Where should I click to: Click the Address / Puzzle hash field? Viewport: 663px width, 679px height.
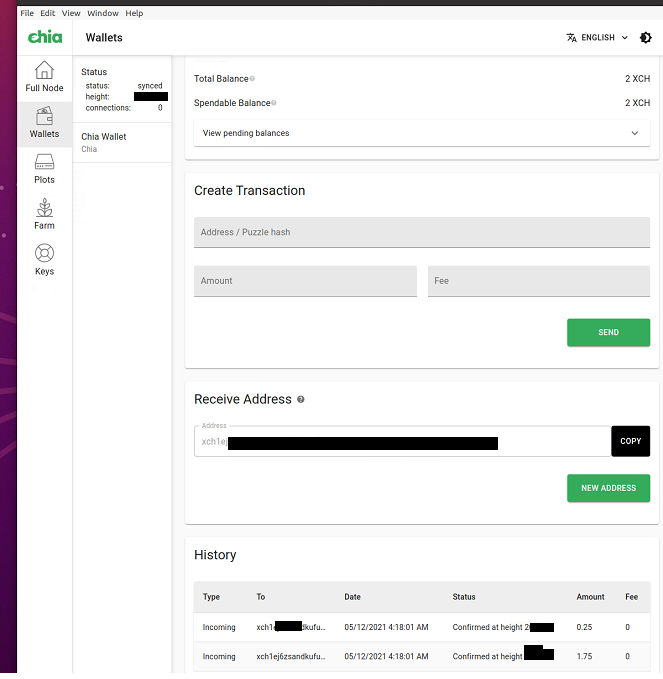[x=422, y=232]
